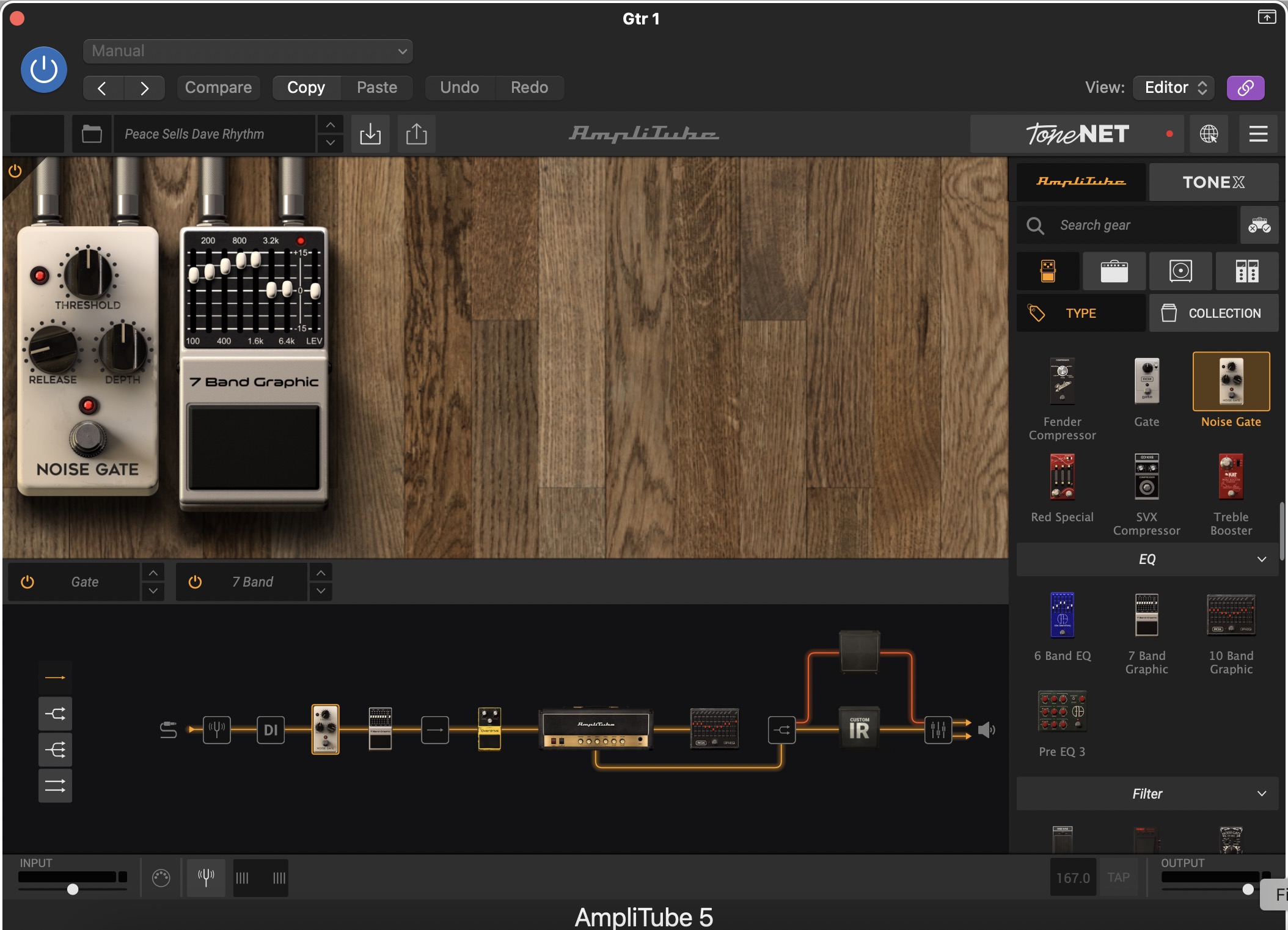Image resolution: width=1288 pixels, height=930 pixels.
Task: Toggle power for Gate slot
Action: coord(27,582)
